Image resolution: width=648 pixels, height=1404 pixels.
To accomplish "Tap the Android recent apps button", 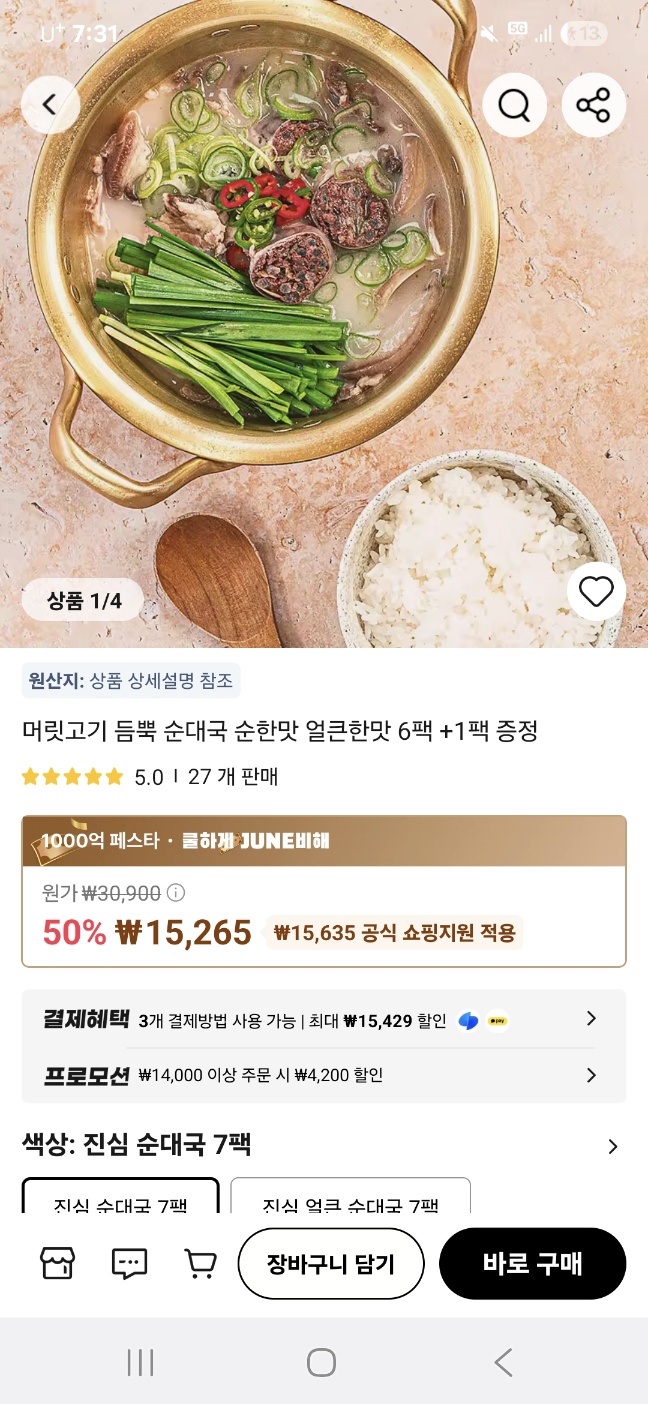I will tap(141, 1362).
